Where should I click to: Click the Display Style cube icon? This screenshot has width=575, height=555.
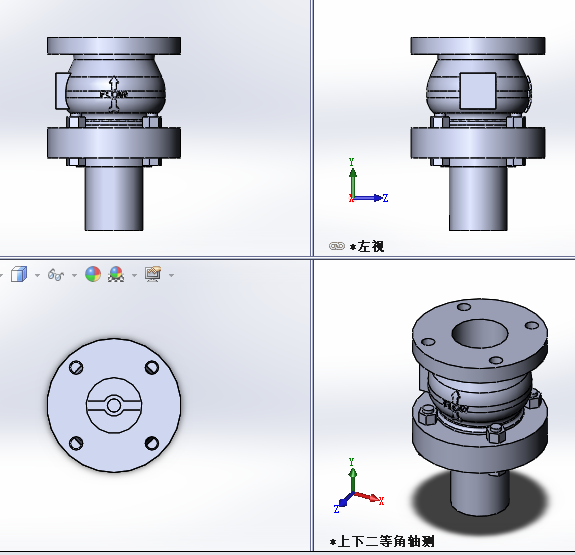(19, 274)
